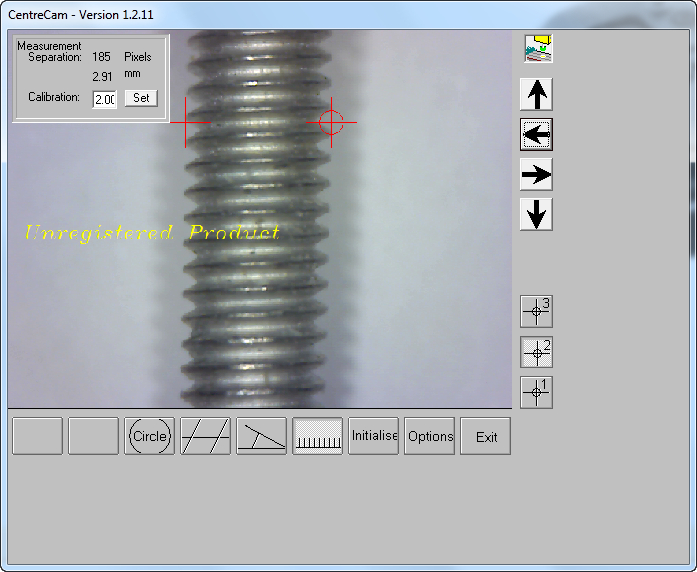Click the second blank toolbar button

click(x=93, y=436)
